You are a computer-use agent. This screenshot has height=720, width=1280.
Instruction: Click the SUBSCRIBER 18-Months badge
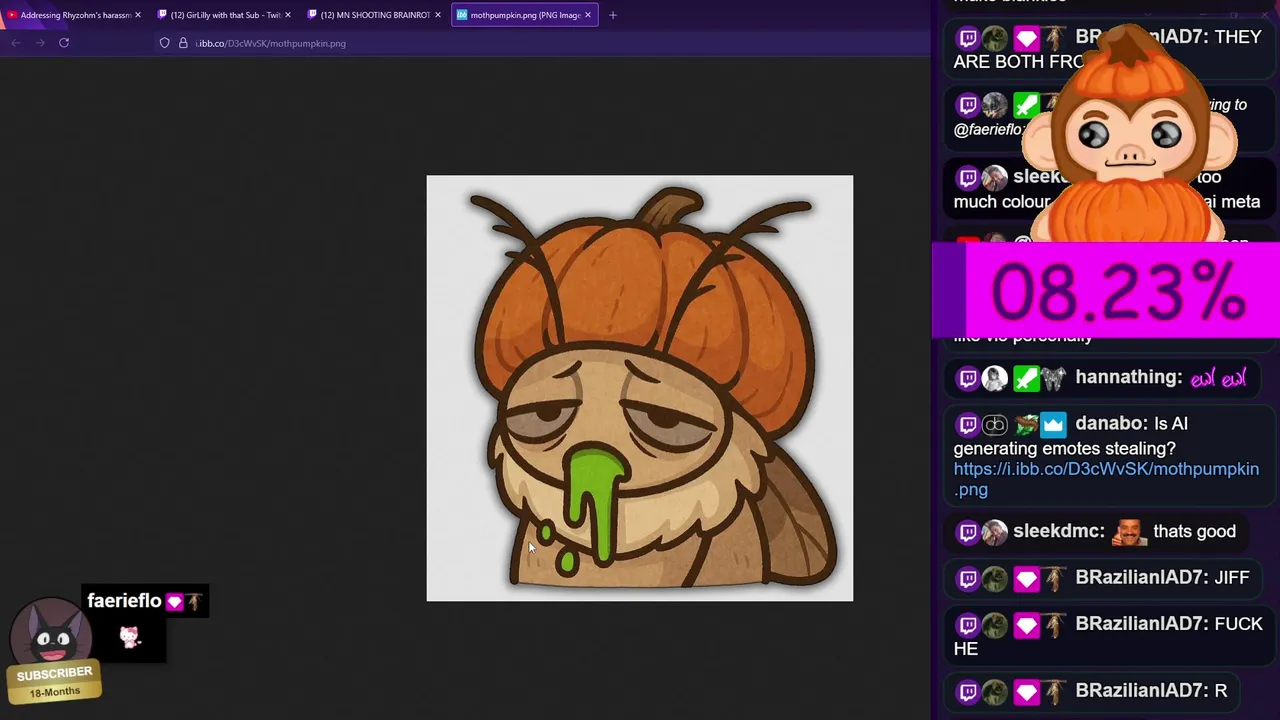pos(55,682)
